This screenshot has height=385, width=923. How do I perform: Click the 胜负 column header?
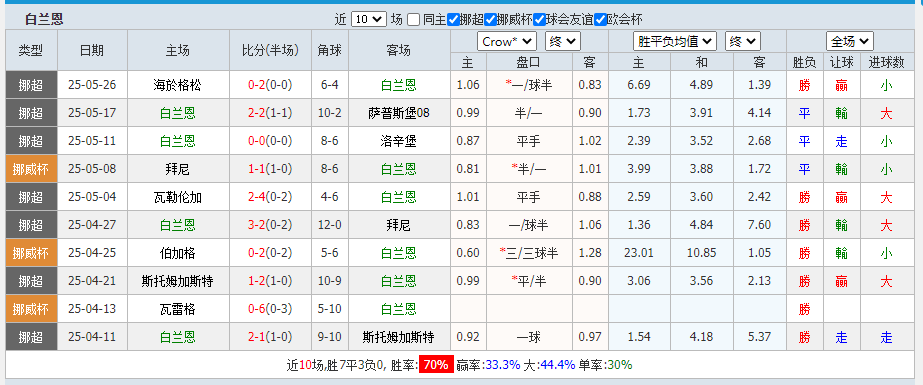(805, 62)
